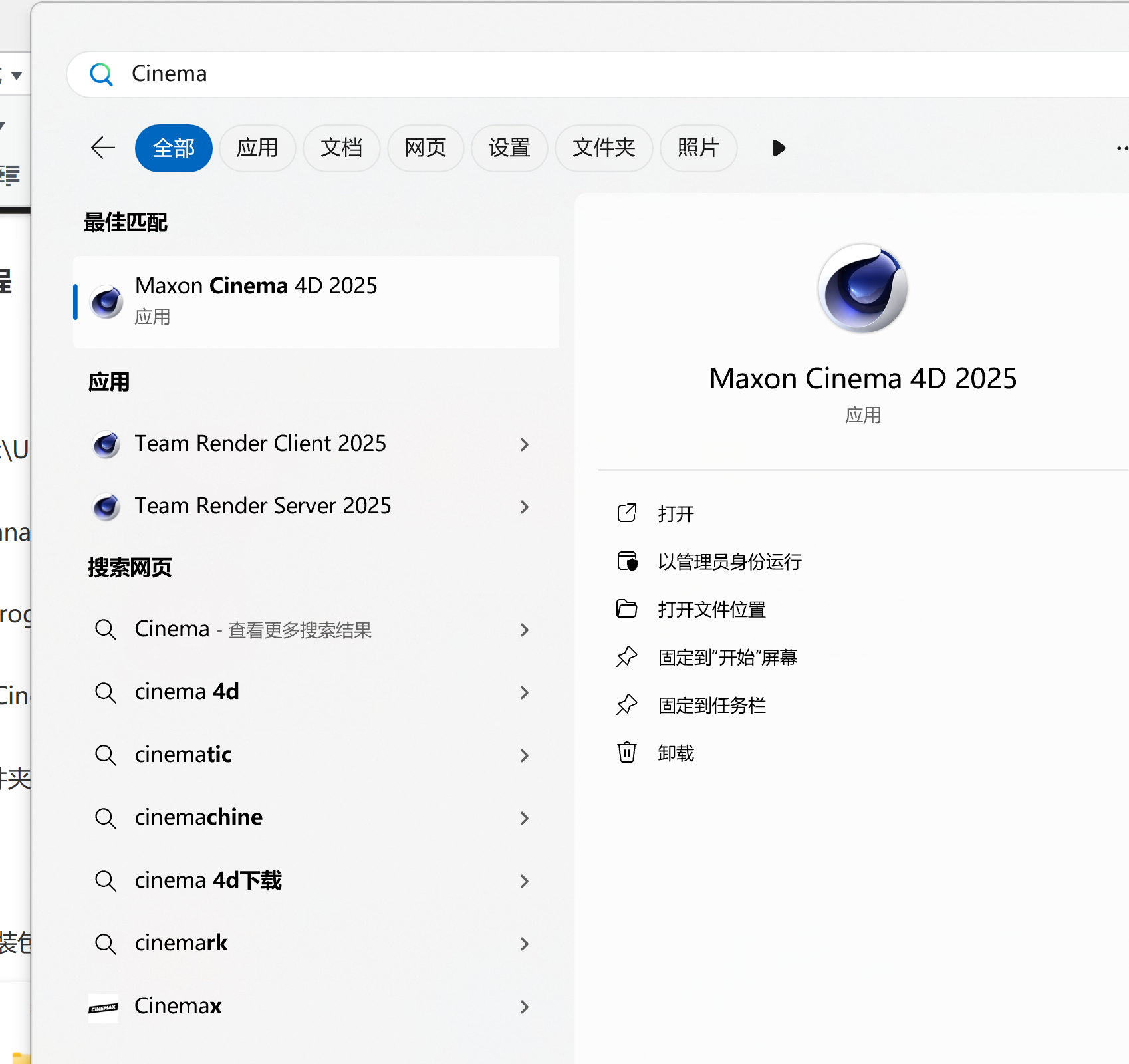Click the back arrow icon
This screenshot has height=1064, width=1129.
[x=103, y=148]
